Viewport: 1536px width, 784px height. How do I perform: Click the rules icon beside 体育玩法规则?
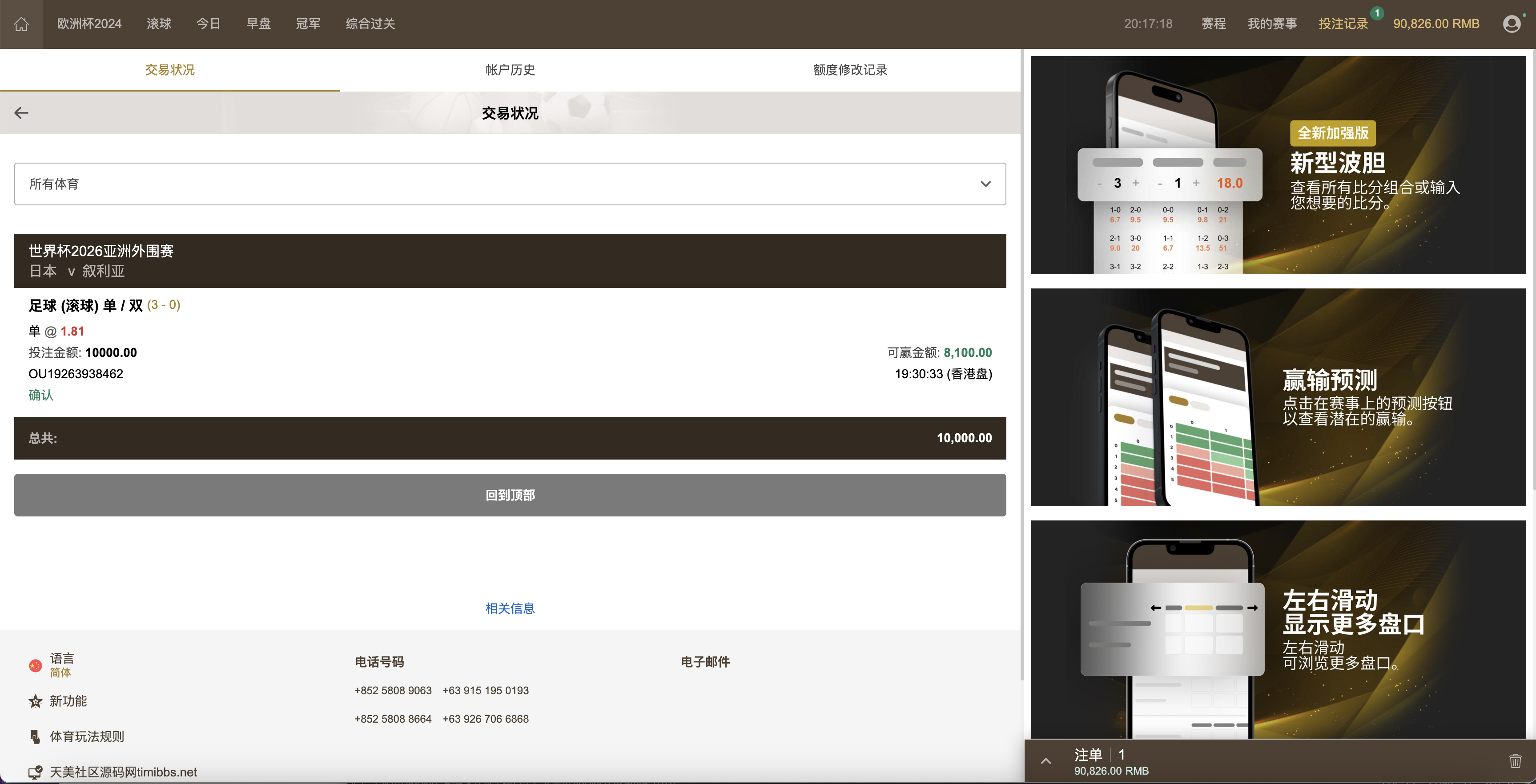(35, 736)
